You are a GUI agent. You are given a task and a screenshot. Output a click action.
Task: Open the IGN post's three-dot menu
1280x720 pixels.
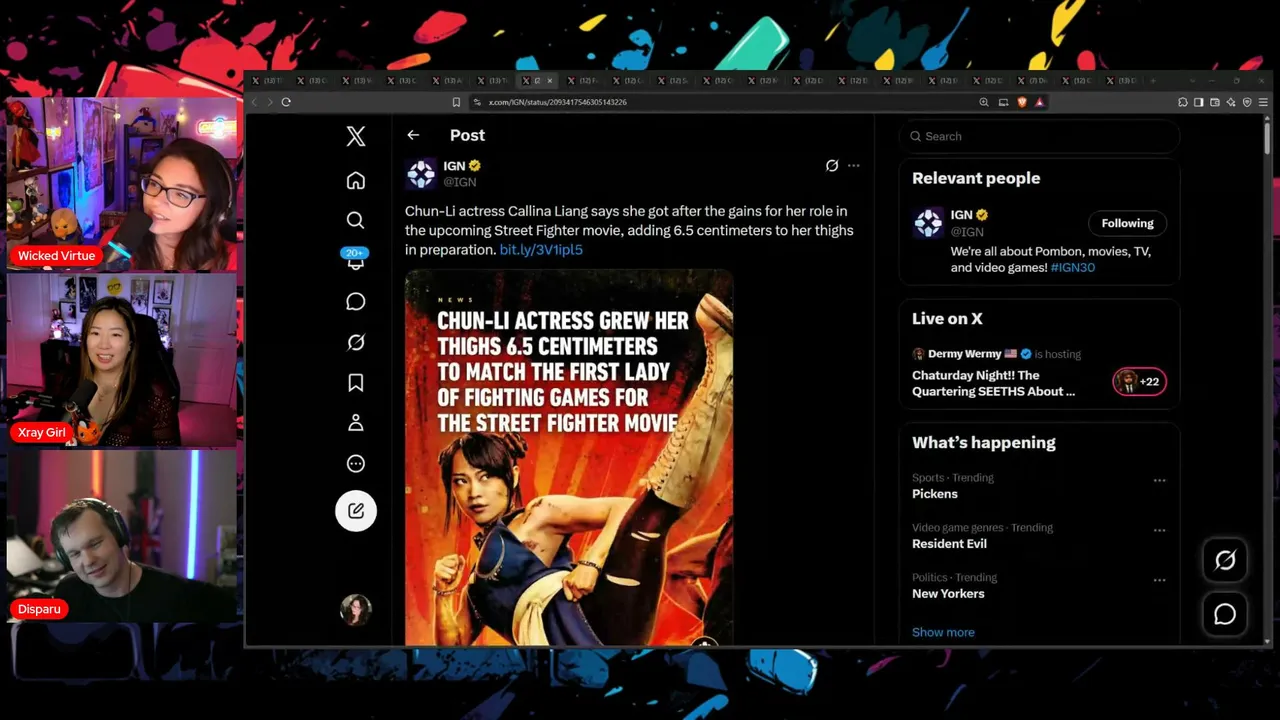click(x=853, y=166)
